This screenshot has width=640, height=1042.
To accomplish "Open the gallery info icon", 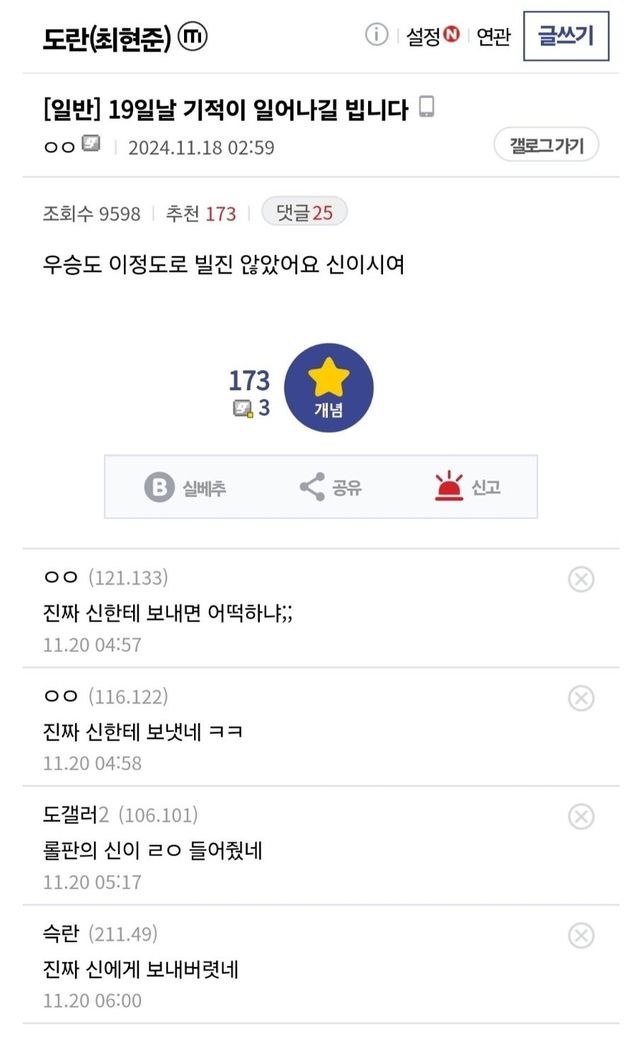I will click(376, 36).
